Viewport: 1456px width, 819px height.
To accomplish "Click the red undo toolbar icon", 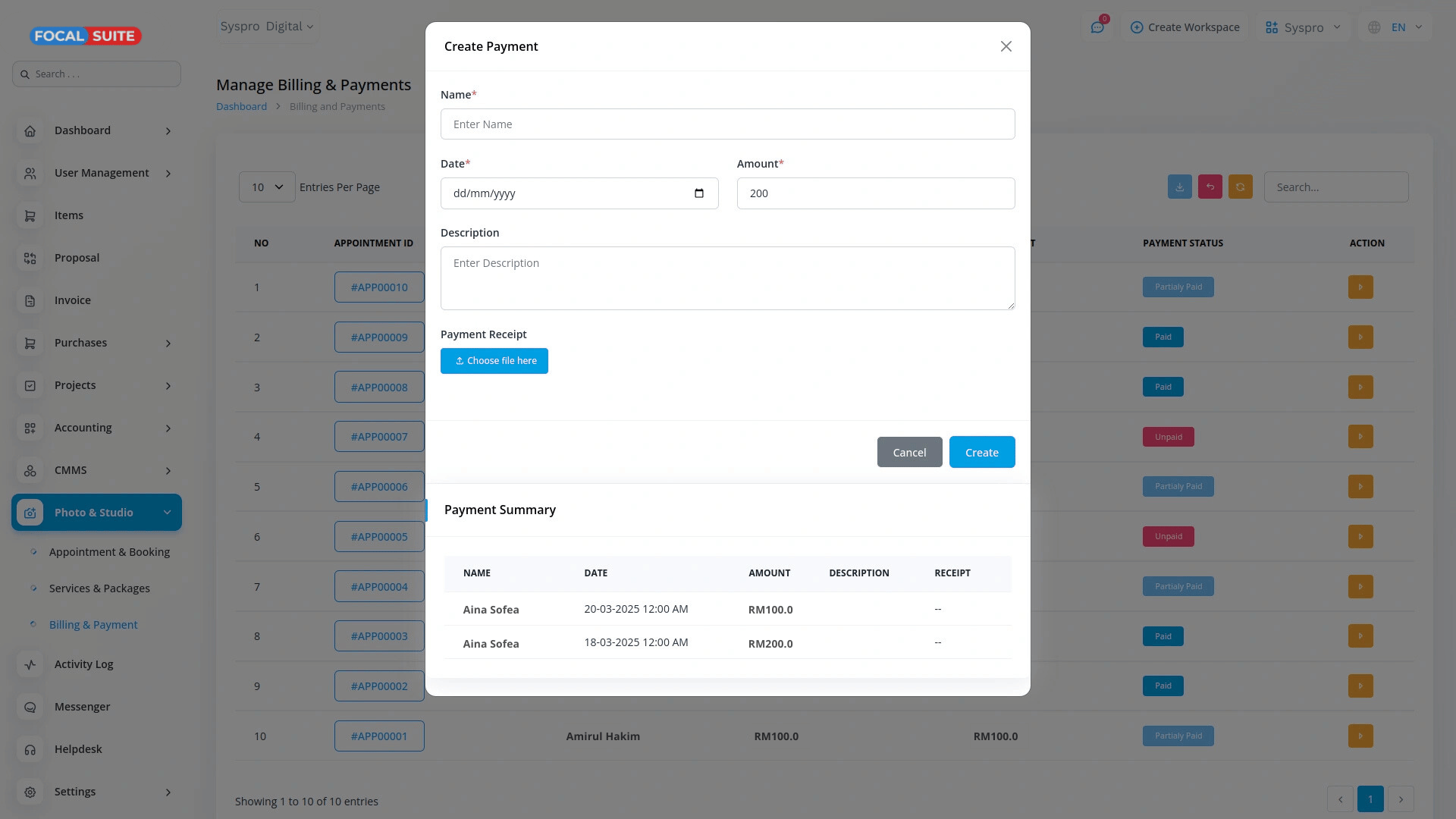I will (1210, 187).
